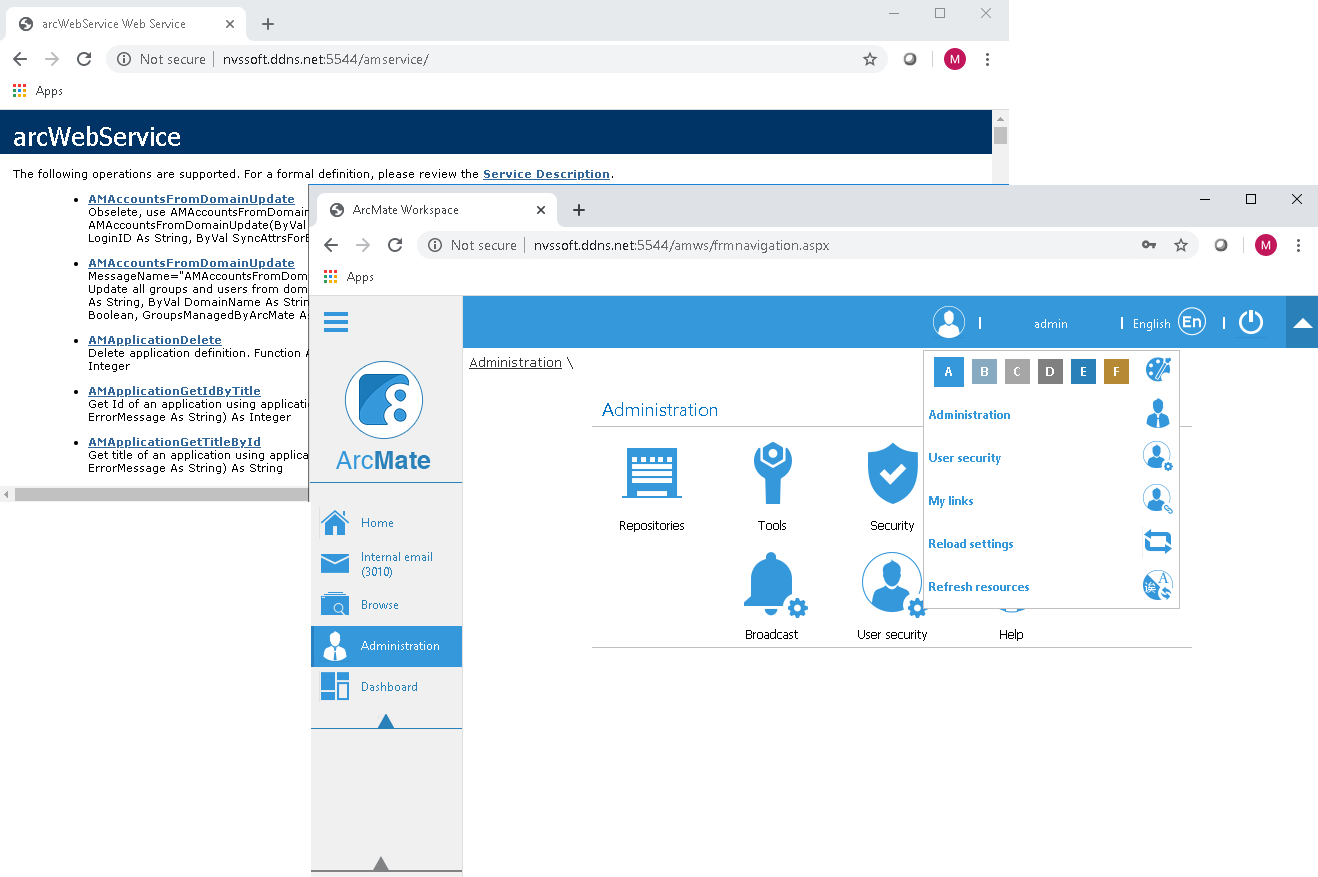Click the My links user icon
The width and height of the screenshot is (1318, 877).
(x=1157, y=498)
